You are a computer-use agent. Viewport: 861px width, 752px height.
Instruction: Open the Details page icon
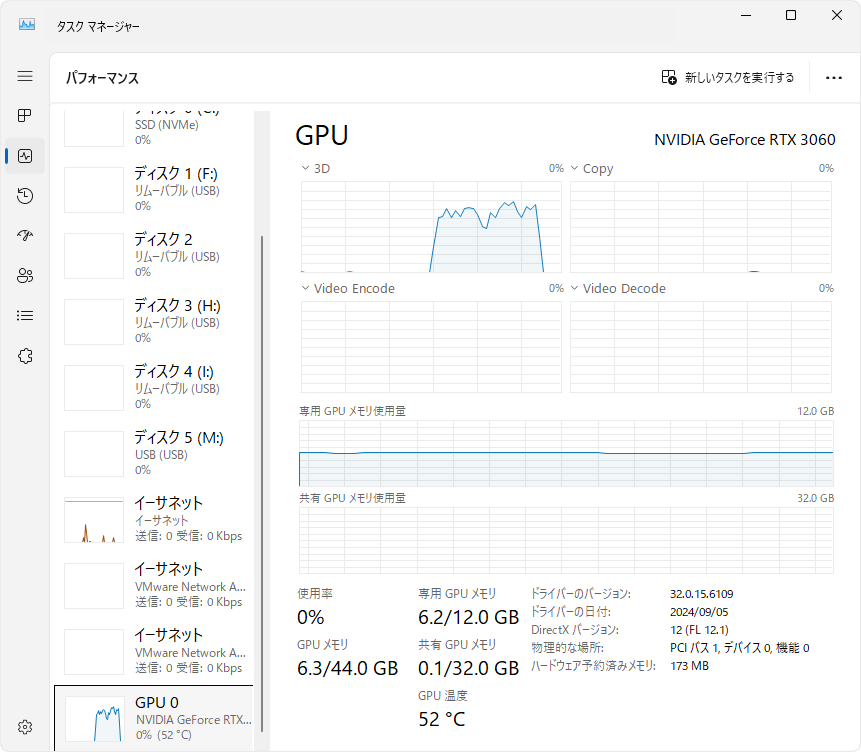point(25,316)
